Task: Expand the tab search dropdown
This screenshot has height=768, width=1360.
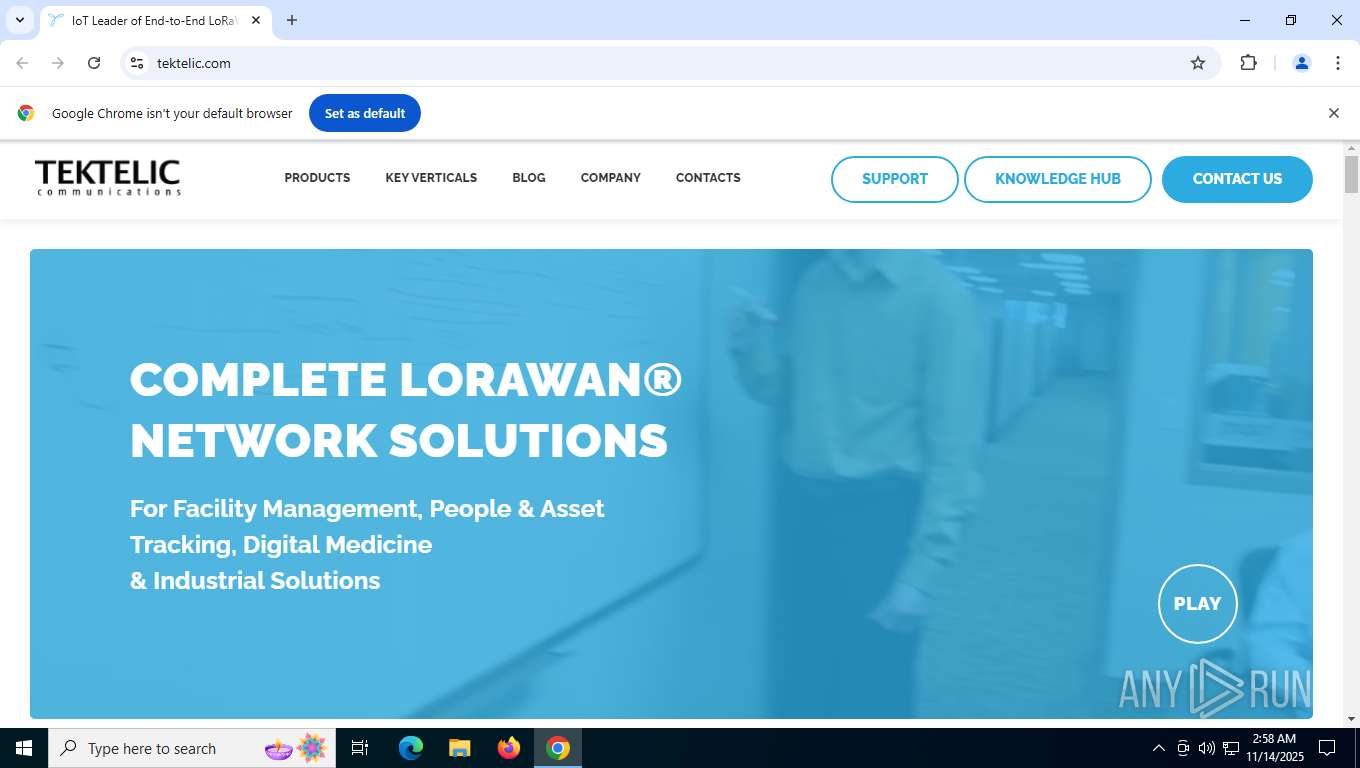Action: tap(20, 20)
